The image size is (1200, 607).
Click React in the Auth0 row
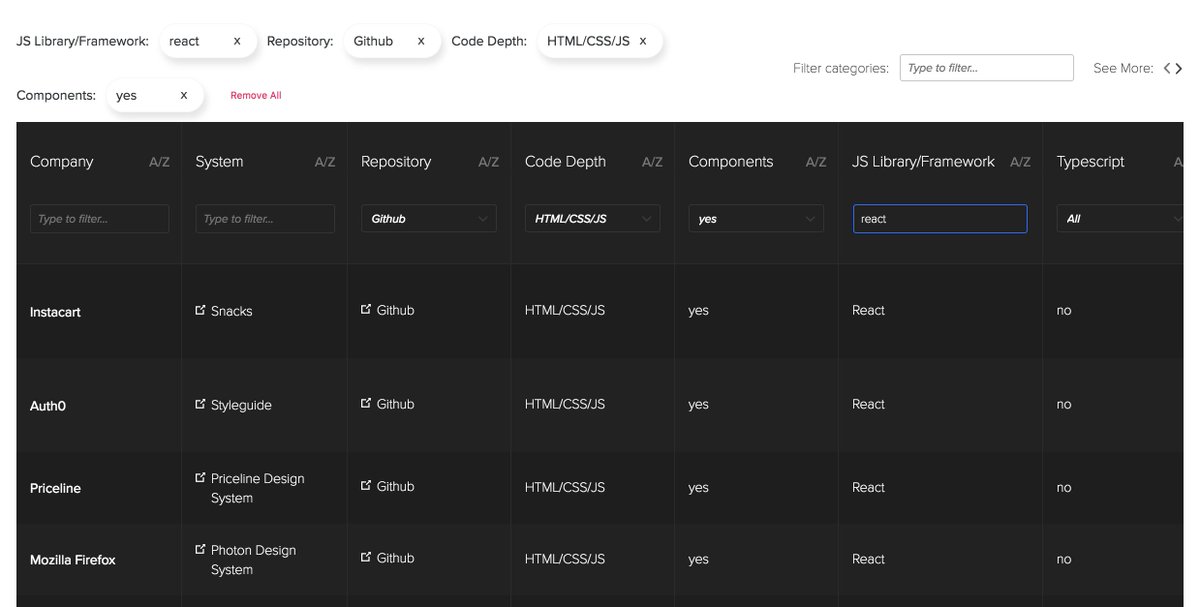click(x=868, y=404)
